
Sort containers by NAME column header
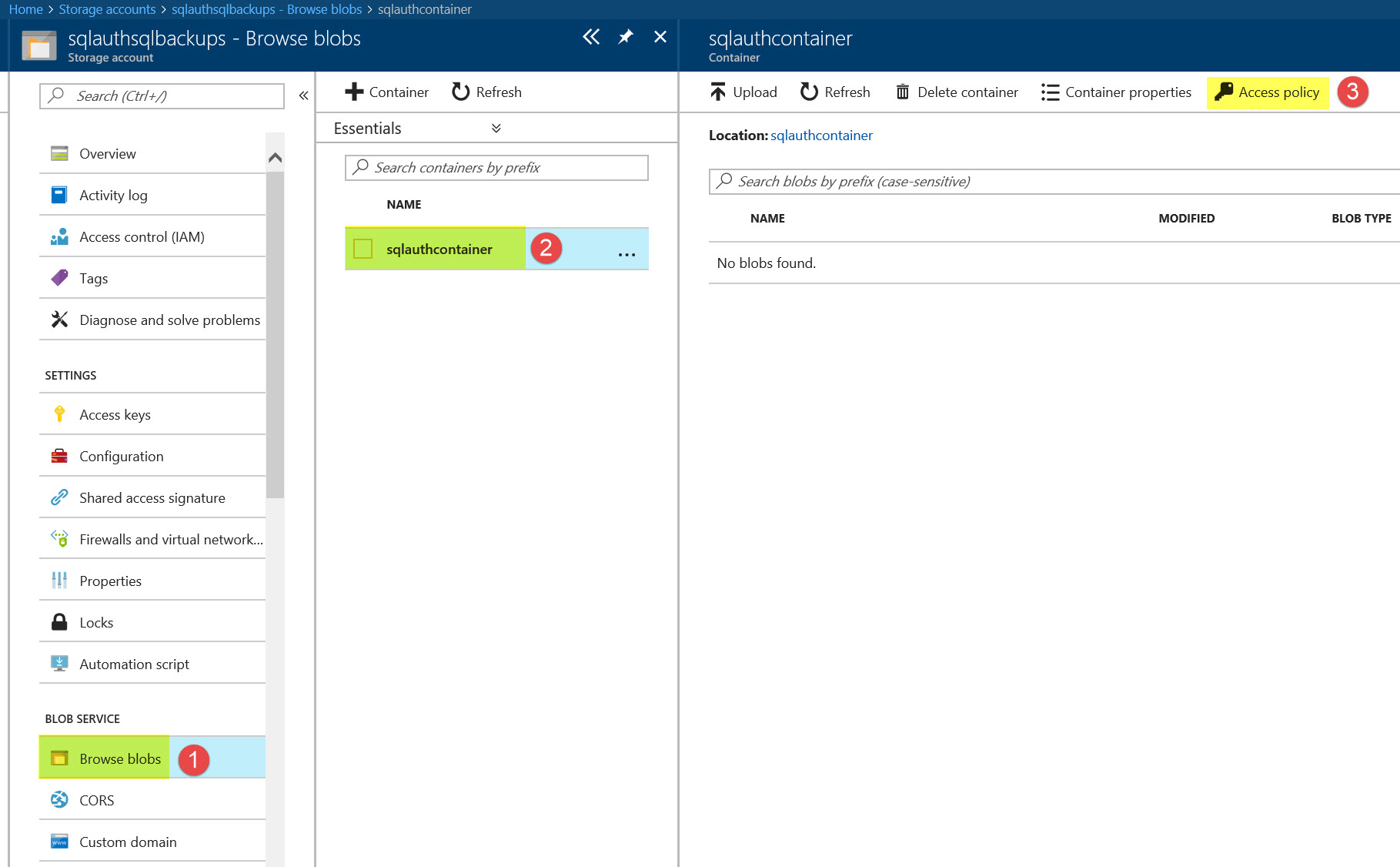pos(404,204)
